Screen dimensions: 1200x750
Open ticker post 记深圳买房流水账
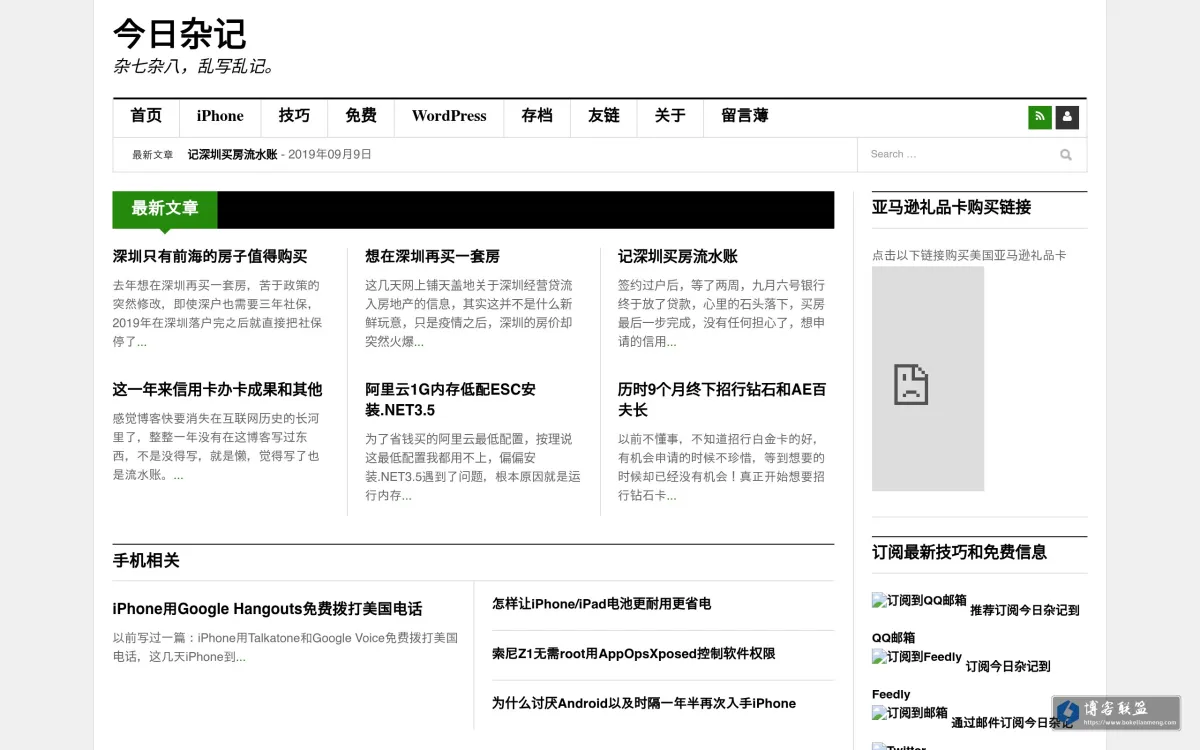pos(233,155)
